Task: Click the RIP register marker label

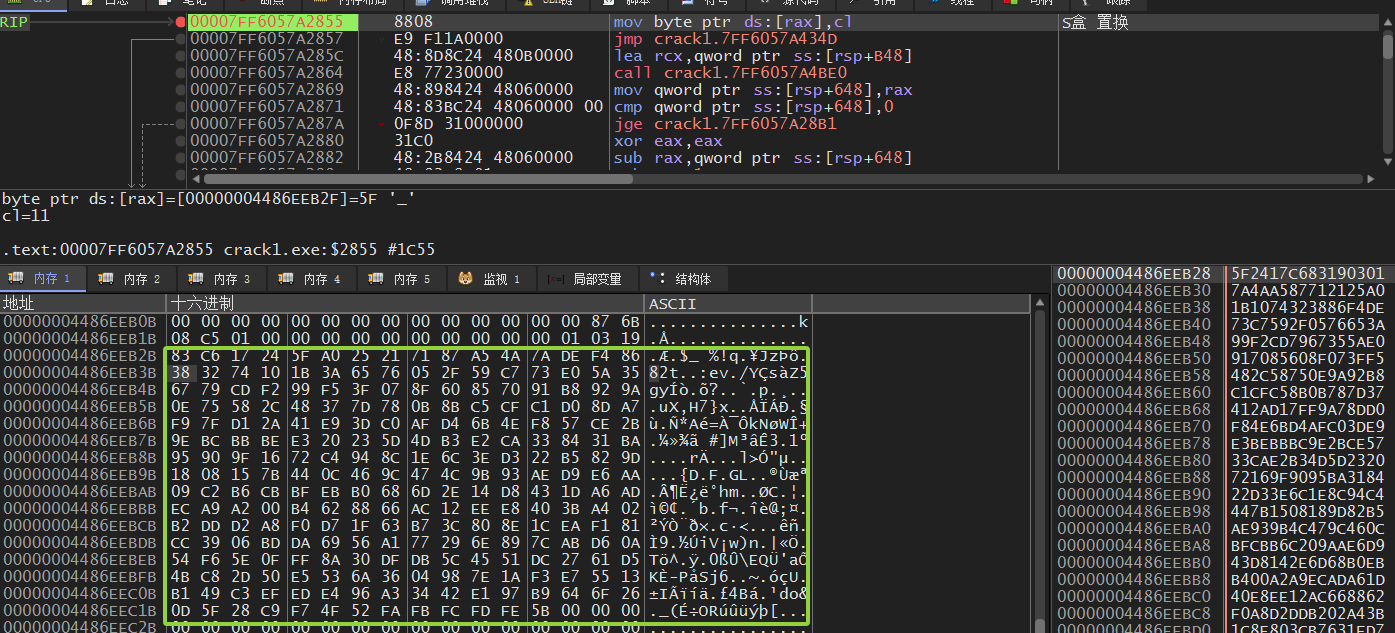Action: pos(14,22)
